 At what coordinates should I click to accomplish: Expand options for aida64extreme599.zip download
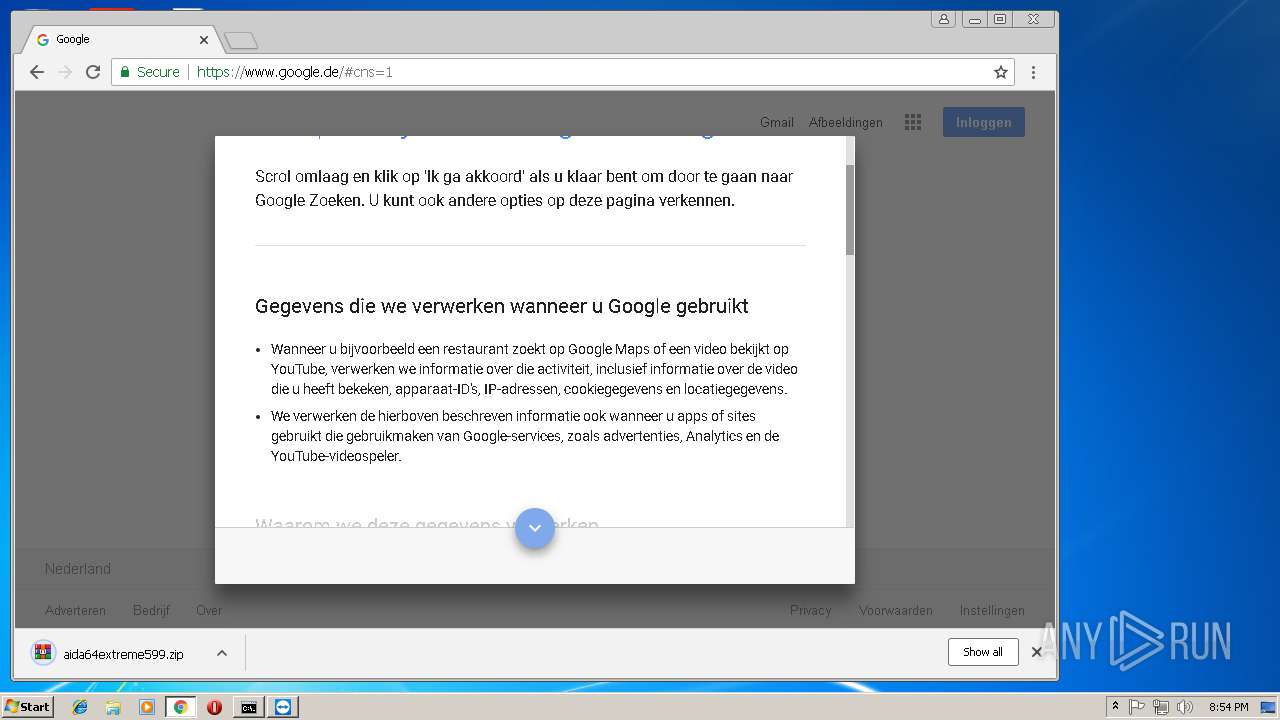[x=222, y=653]
